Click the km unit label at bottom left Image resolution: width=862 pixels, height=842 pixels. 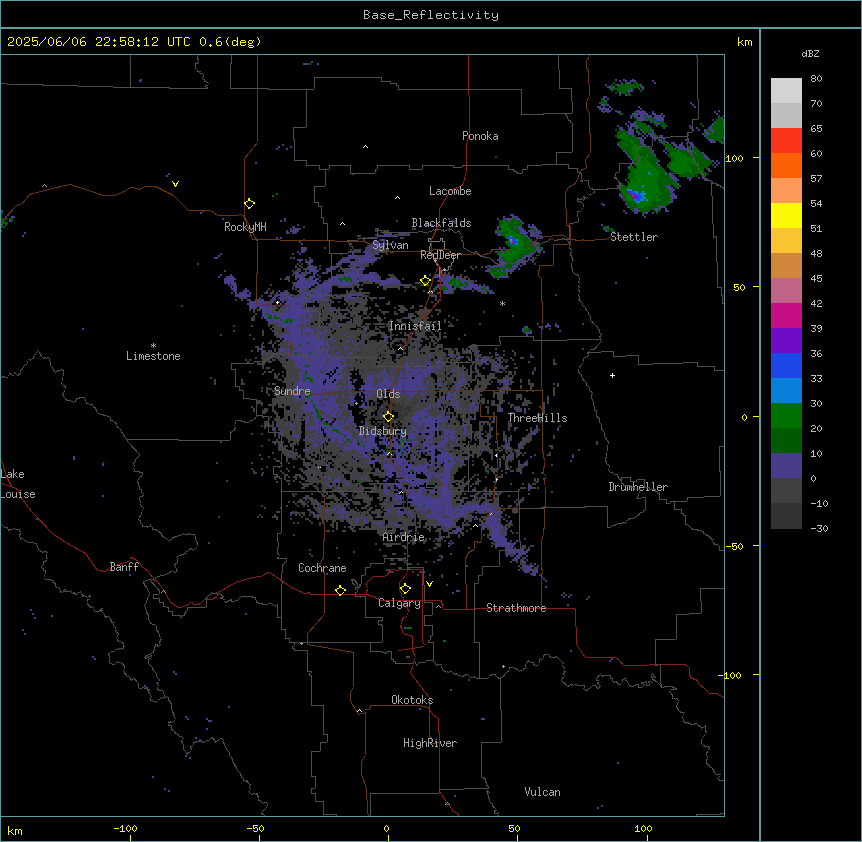coord(15,830)
